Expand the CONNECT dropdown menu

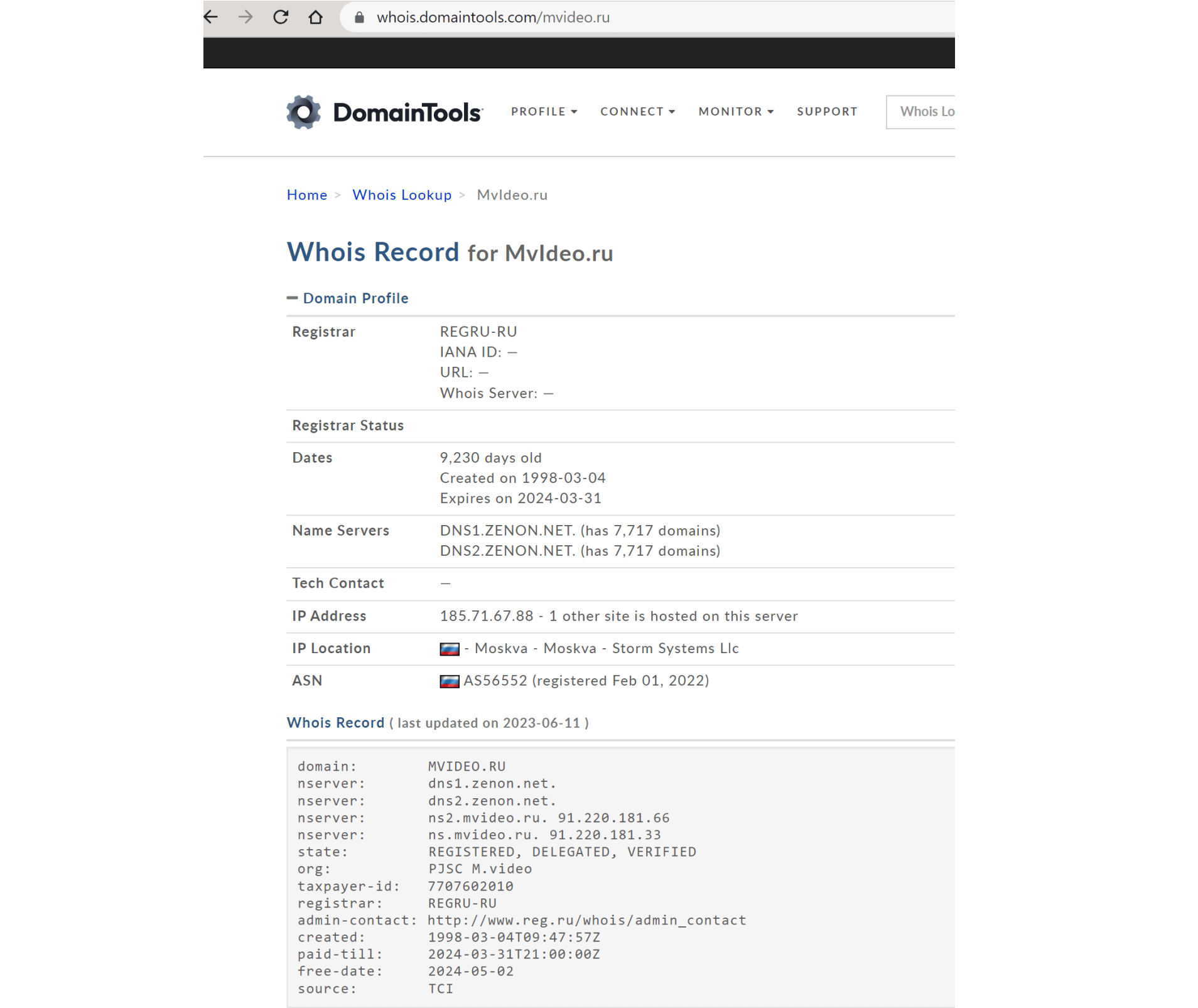(x=637, y=112)
